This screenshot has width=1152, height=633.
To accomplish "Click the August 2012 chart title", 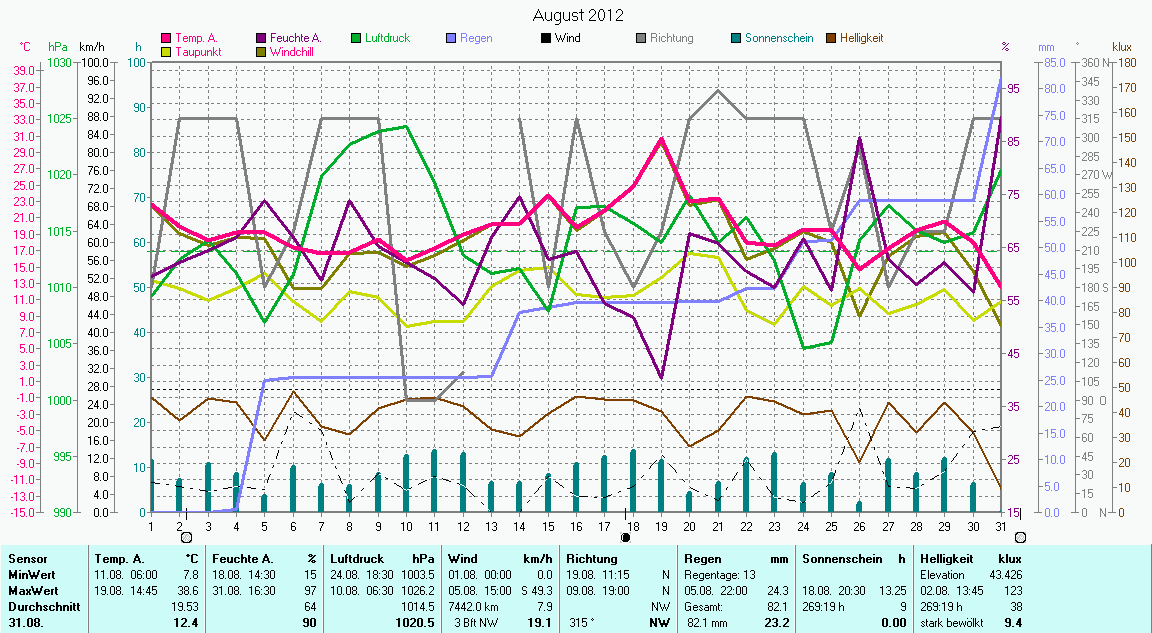I will [578, 15].
